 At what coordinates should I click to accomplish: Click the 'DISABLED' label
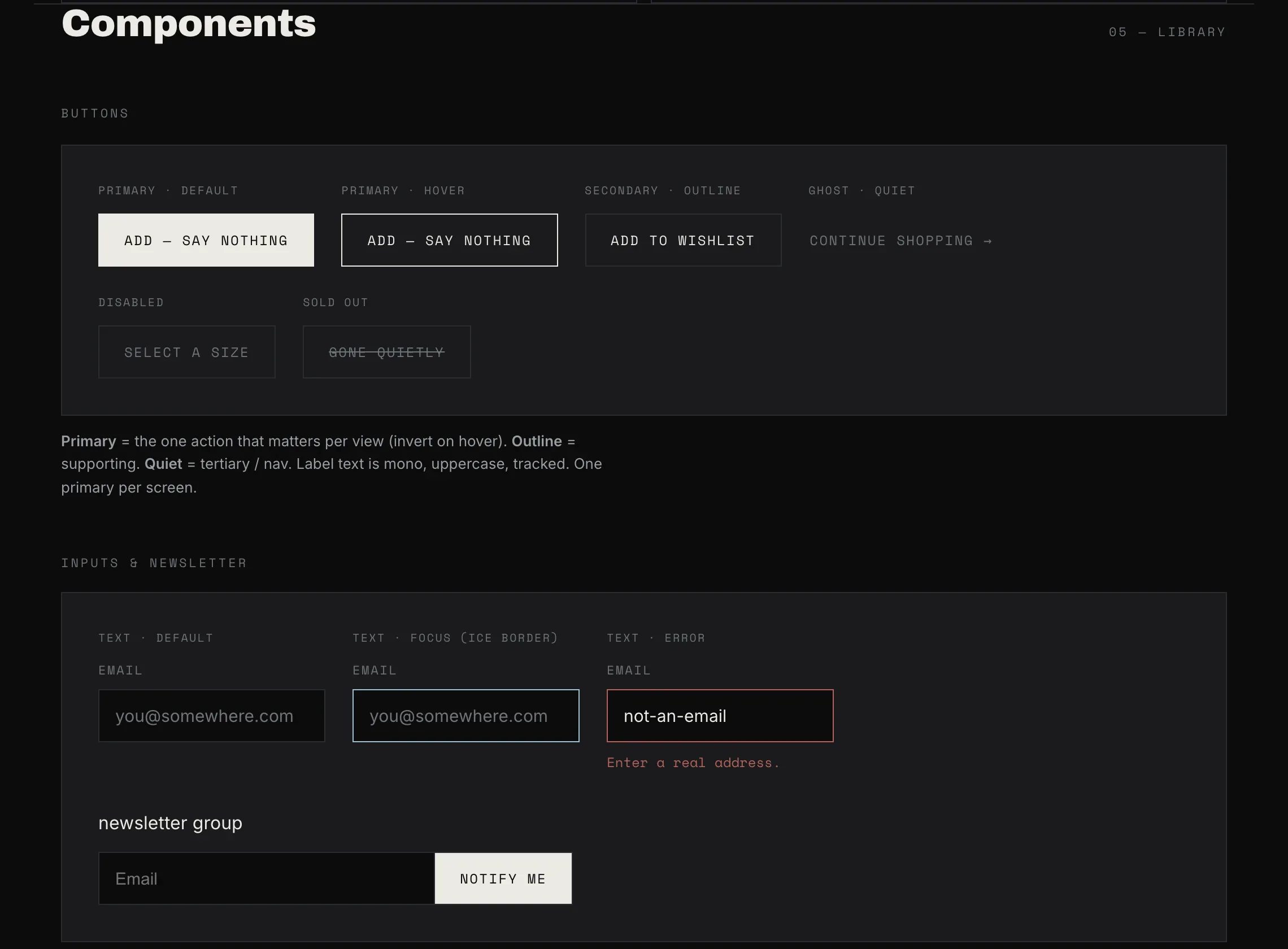(x=131, y=303)
